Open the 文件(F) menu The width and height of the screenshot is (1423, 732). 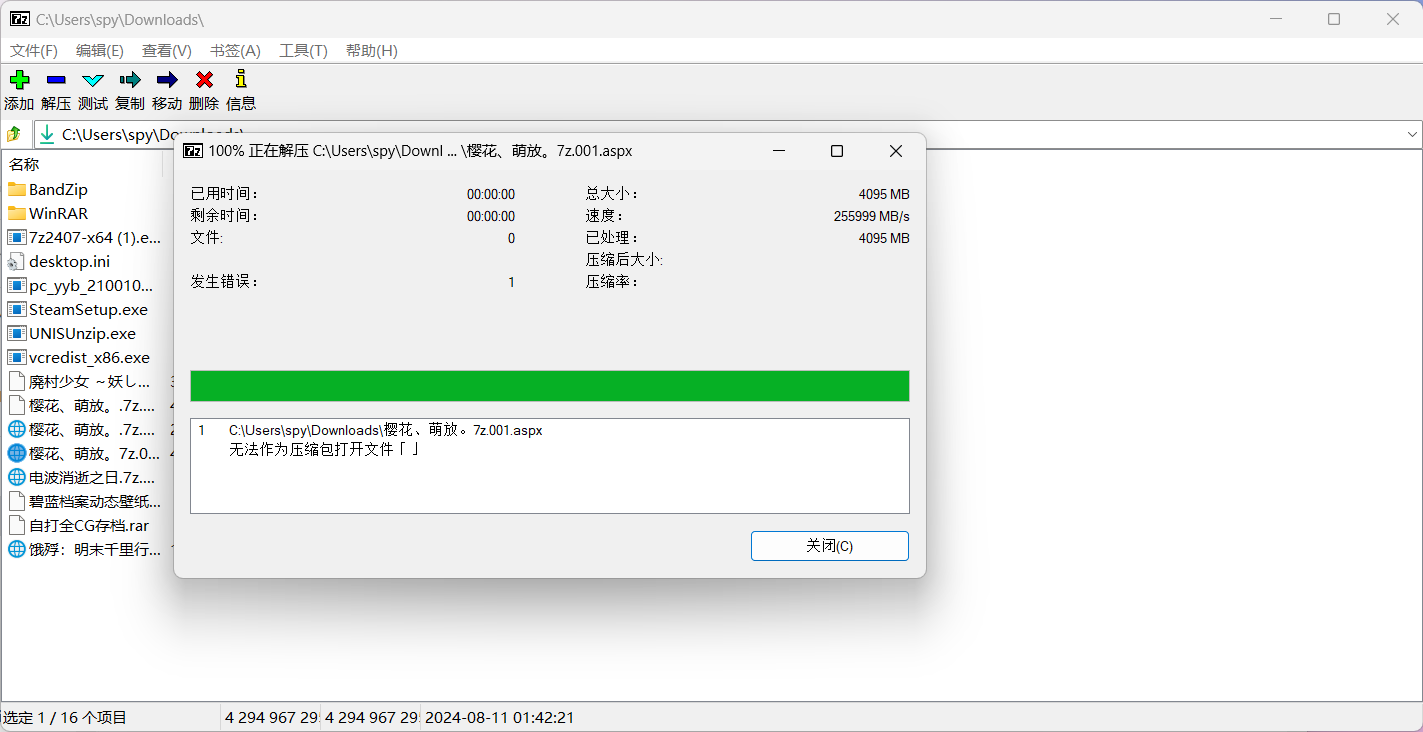pos(34,51)
